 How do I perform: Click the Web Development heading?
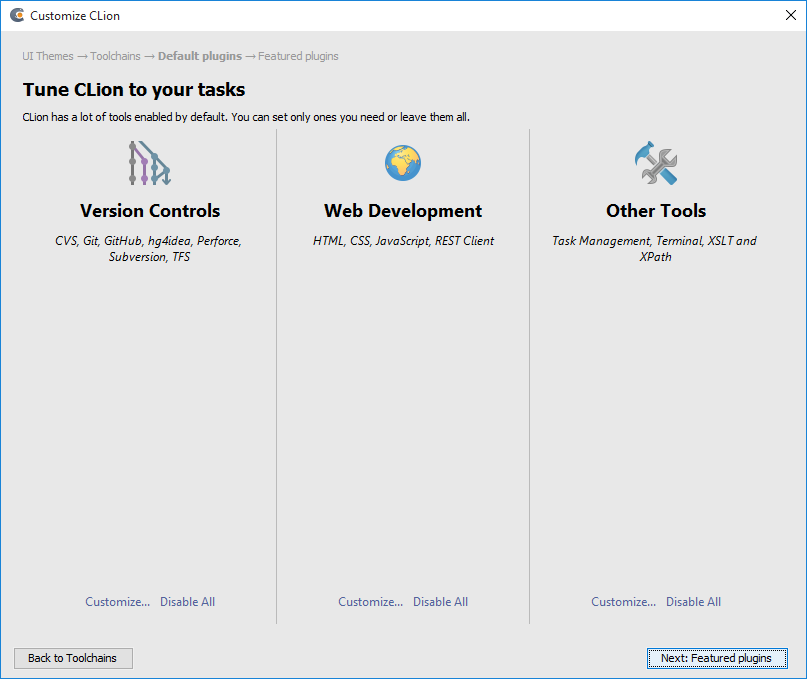point(403,211)
